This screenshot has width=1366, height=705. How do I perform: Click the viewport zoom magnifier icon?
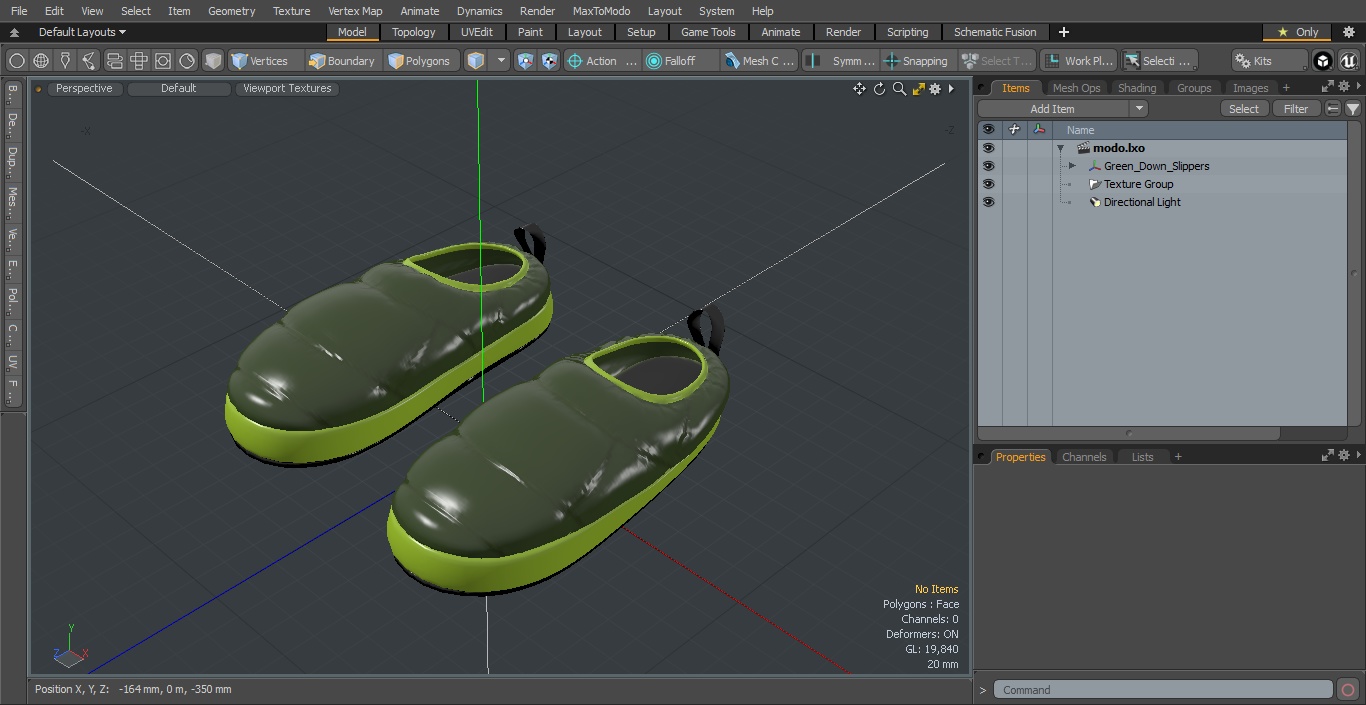point(899,89)
